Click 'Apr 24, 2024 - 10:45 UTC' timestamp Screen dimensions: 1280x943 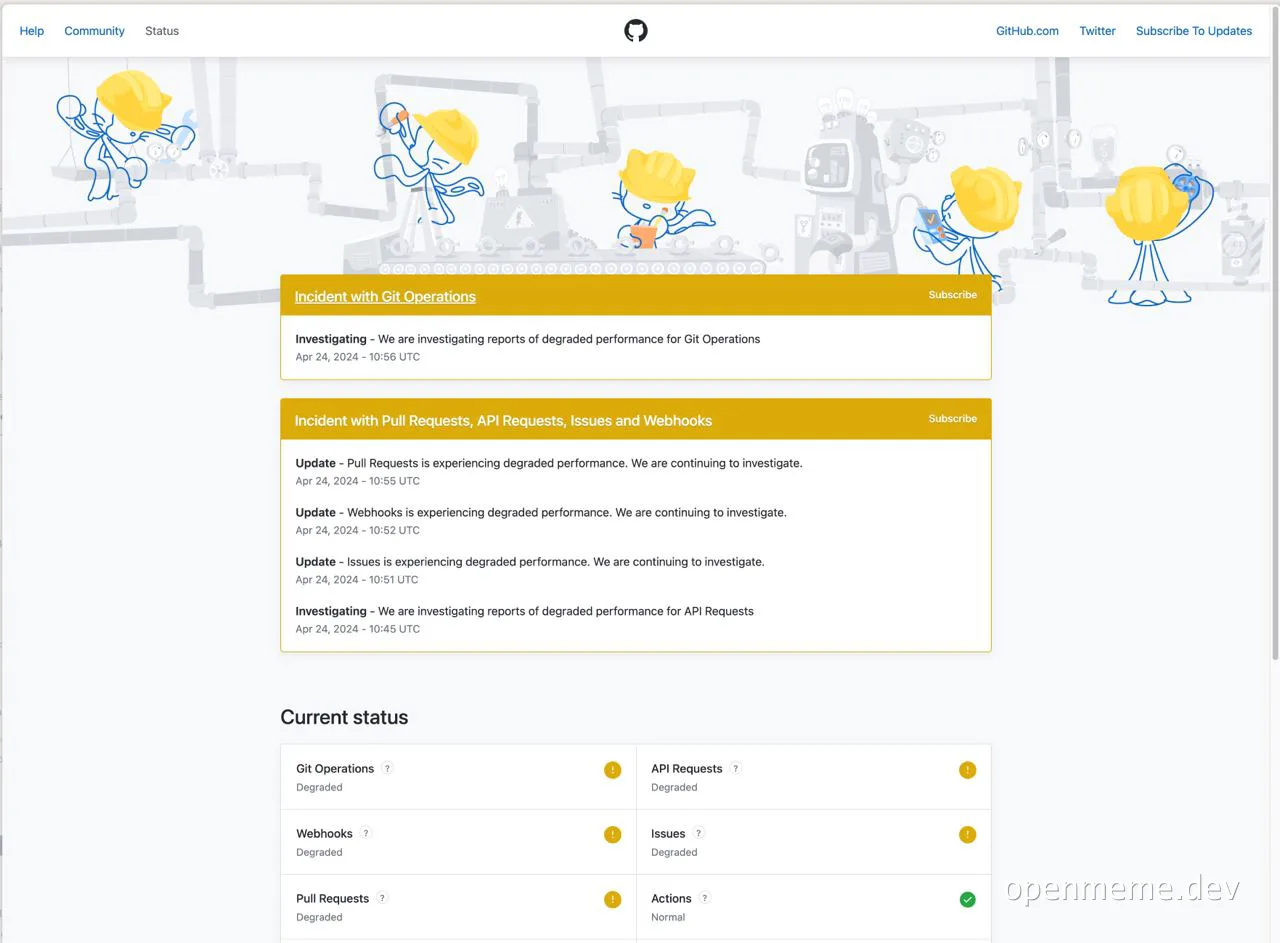coord(358,629)
